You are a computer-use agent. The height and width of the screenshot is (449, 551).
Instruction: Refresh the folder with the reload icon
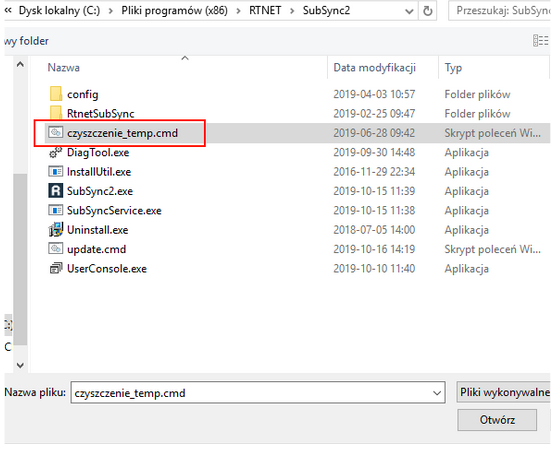pos(428,11)
